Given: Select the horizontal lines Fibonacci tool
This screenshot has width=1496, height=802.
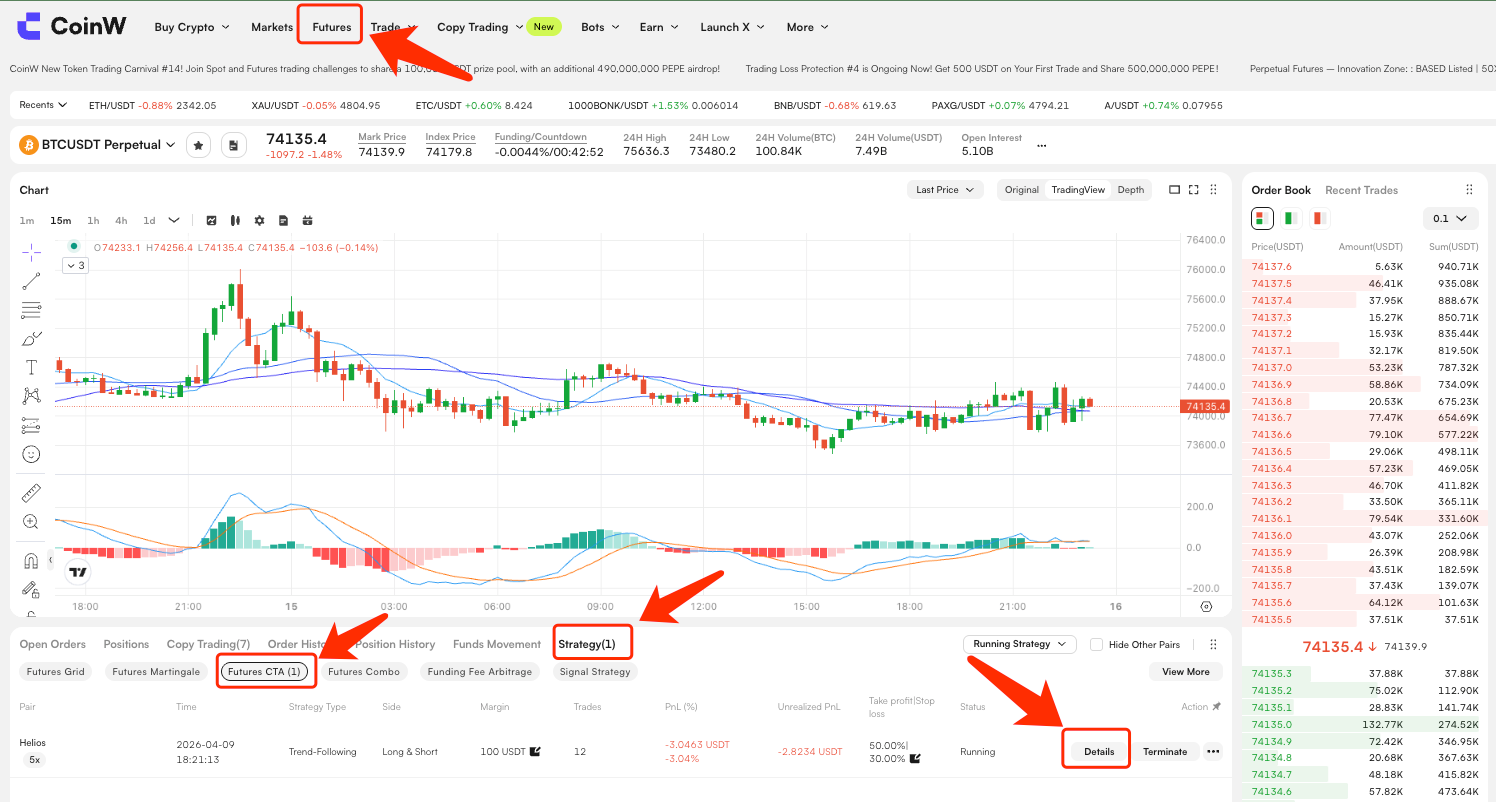Looking at the screenshot, I should [x=32, y=310].
